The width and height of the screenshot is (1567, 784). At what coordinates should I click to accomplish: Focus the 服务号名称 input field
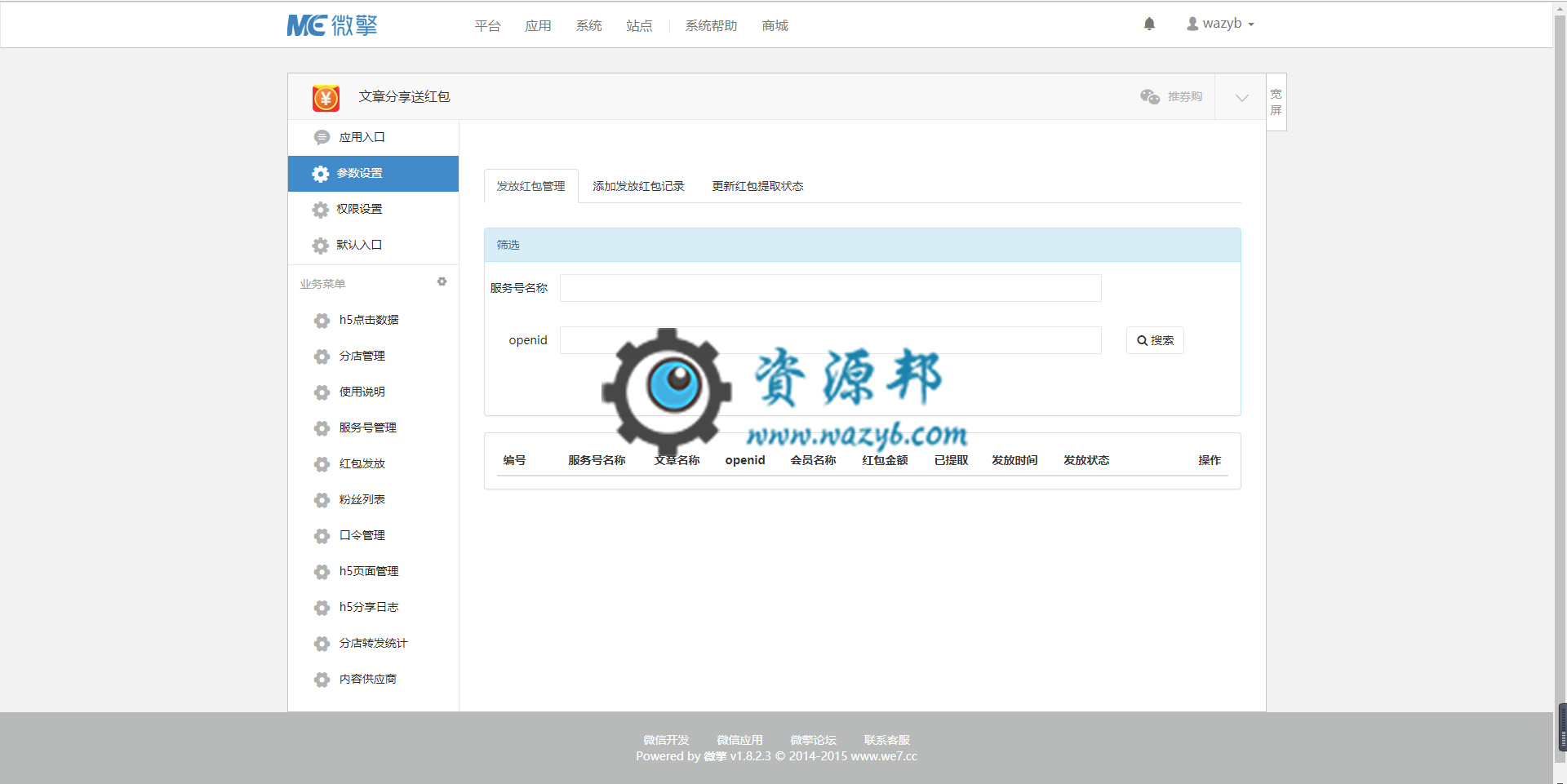[x=830, y=288]
